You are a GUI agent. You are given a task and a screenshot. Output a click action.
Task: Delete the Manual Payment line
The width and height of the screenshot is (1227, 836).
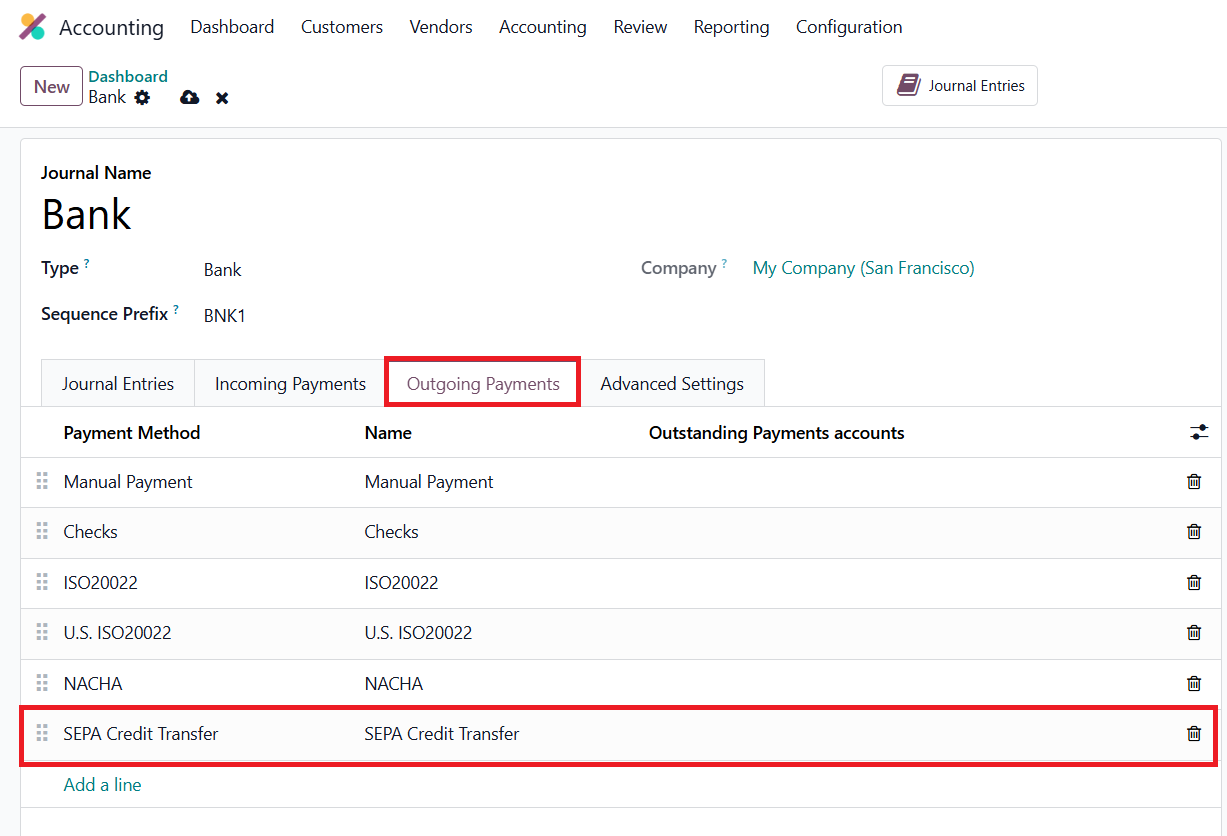[1193, 482]
